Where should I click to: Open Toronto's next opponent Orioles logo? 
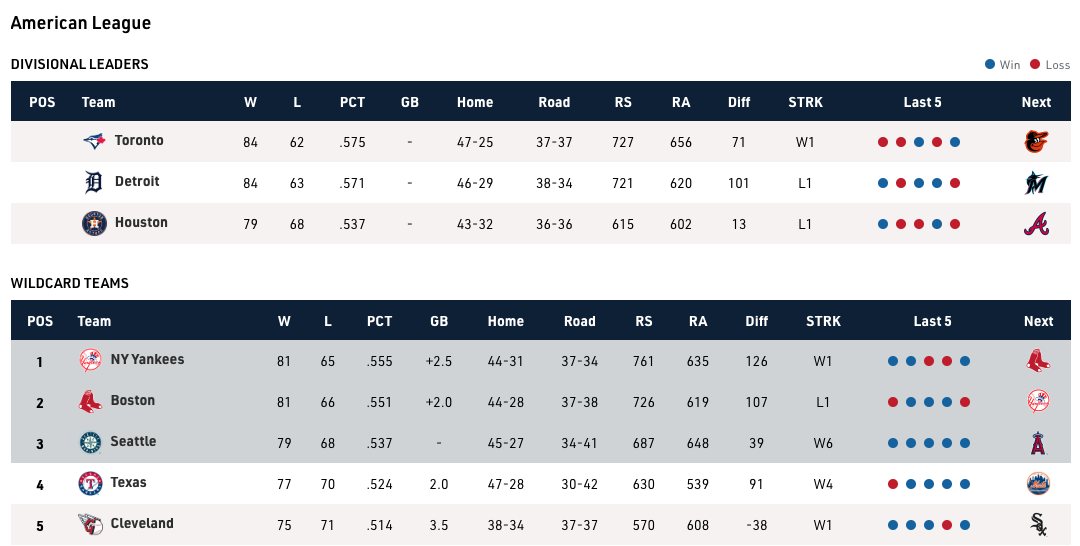tap(1036, 142)
